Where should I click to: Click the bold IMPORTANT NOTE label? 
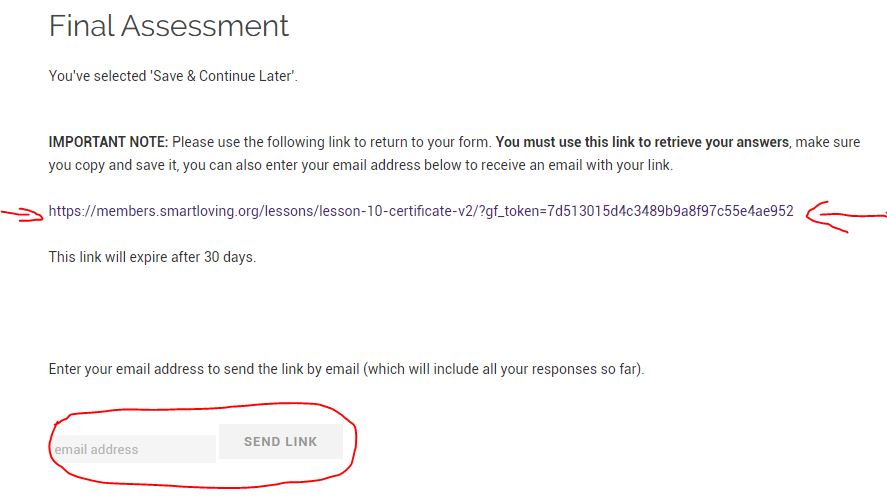click(108, 142)
